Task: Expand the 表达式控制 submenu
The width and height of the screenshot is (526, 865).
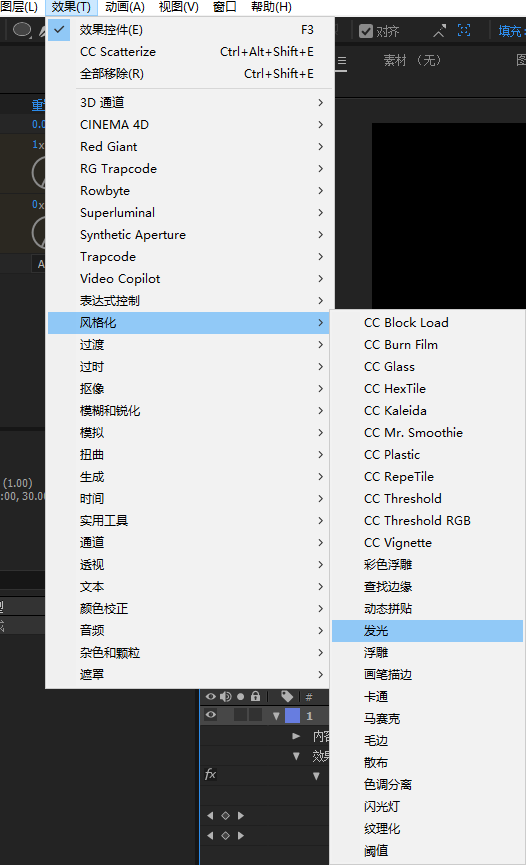Action: pos(191,301)
